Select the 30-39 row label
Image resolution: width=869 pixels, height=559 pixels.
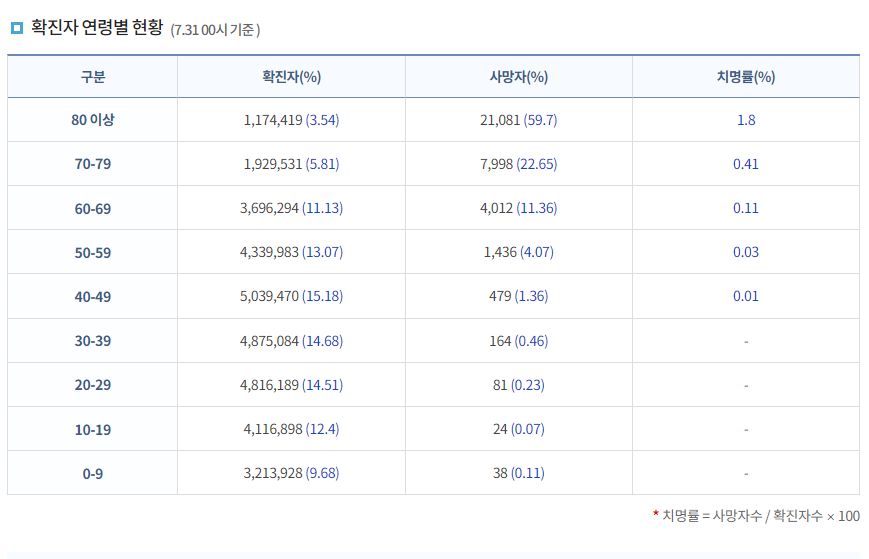coord(93,341)
